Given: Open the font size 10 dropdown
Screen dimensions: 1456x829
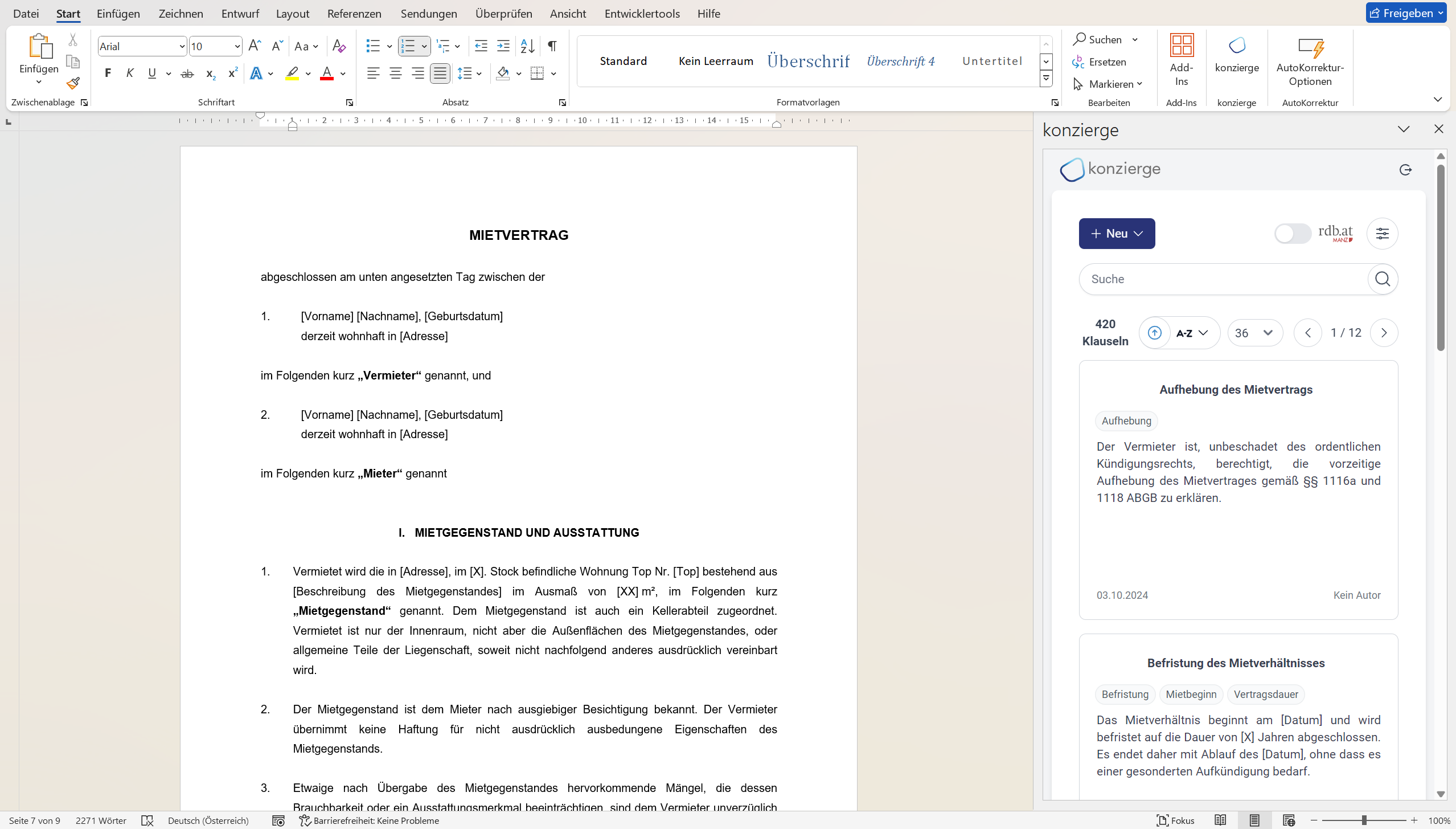Looking at the screenshot, I should 237,47.
